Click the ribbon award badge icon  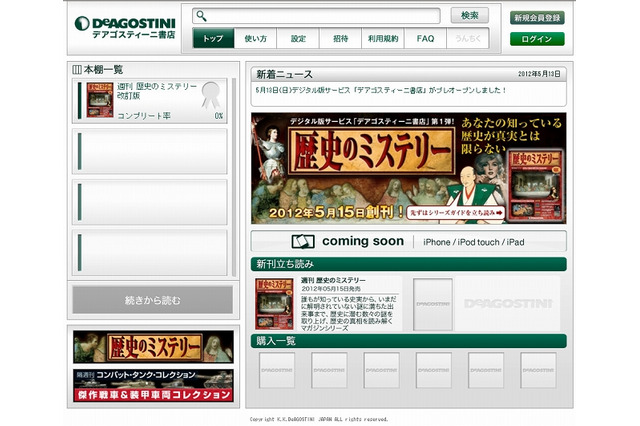(211, 95)
